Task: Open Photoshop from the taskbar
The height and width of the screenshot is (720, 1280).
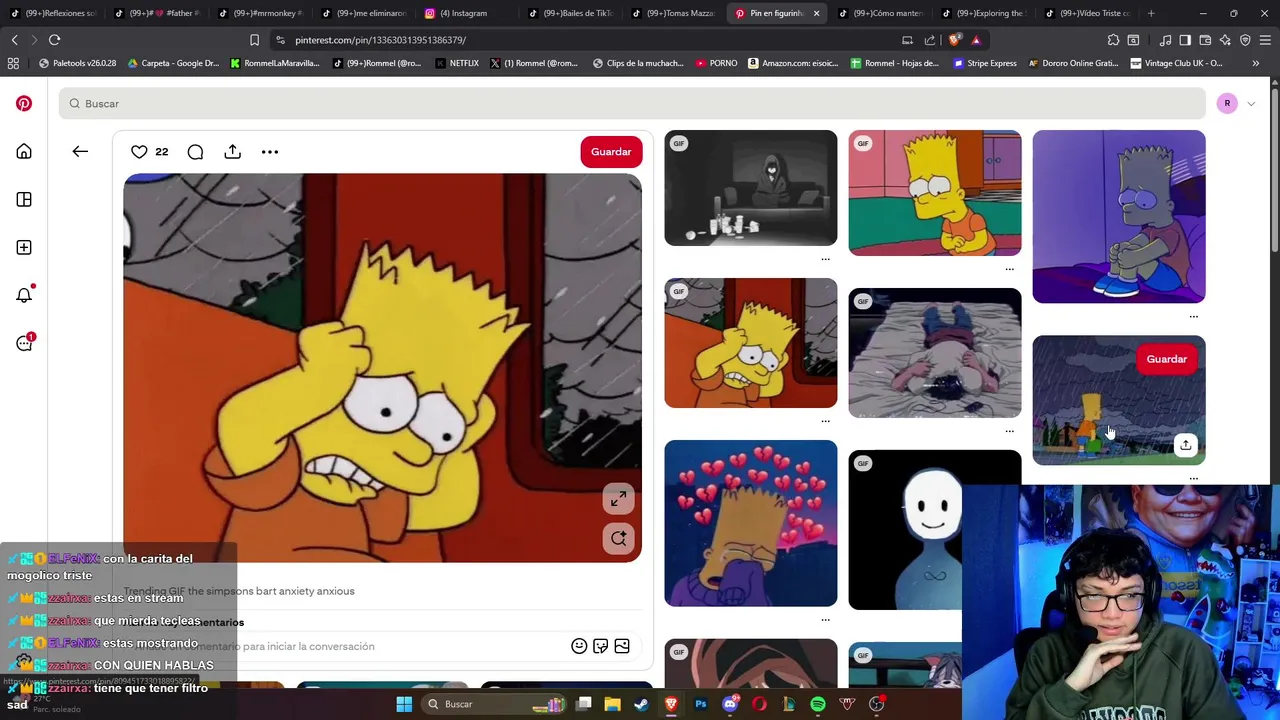Action: [x=700, y=704]
